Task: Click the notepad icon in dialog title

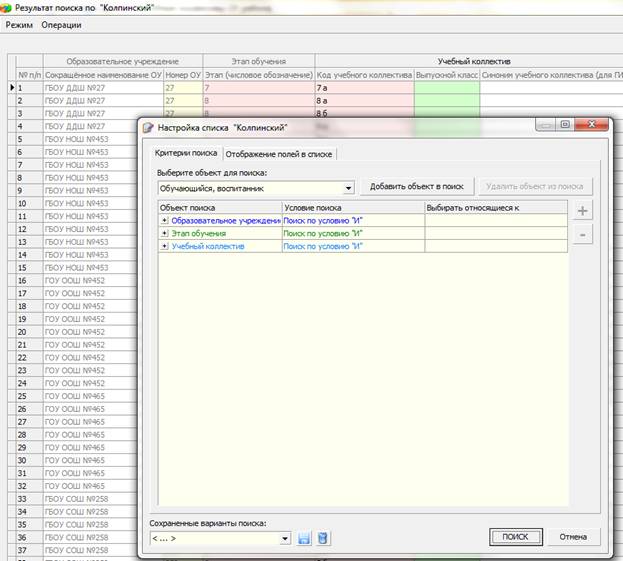Action: pos(148,128)
